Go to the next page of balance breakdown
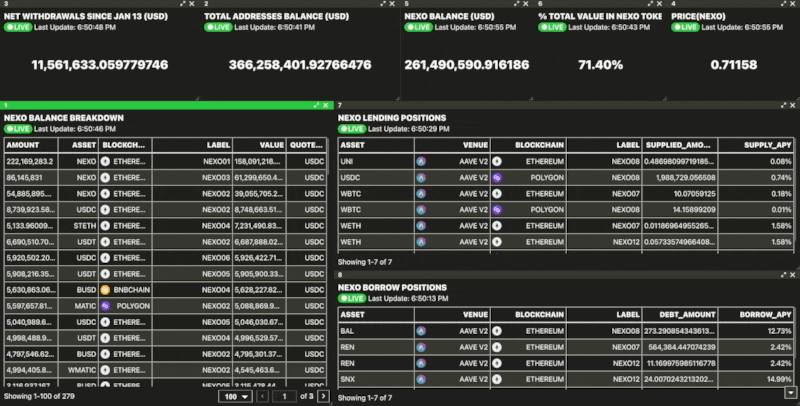800x406 pixels. (323, 396)
